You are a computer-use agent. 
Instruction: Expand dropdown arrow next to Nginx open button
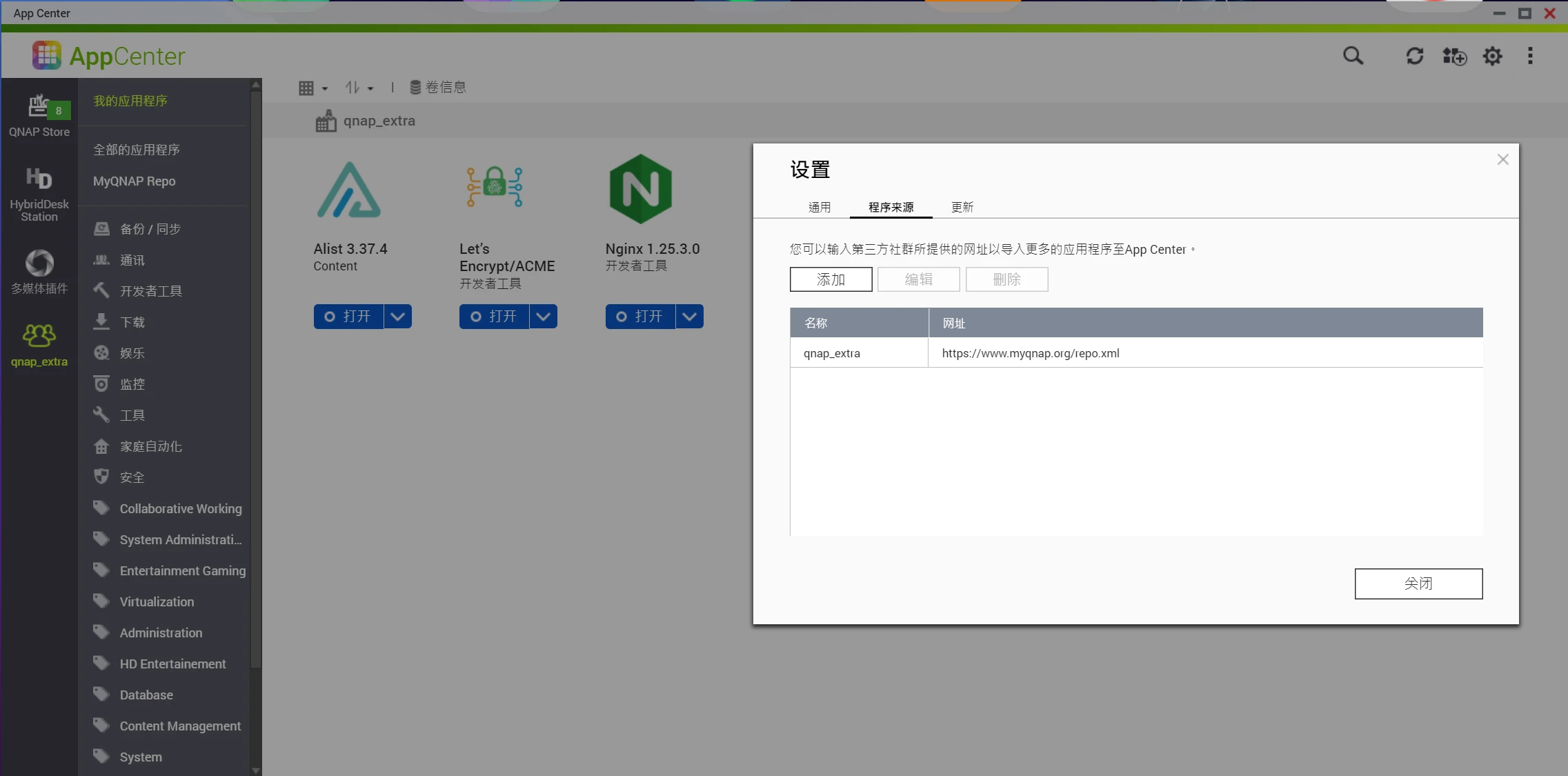689,317
